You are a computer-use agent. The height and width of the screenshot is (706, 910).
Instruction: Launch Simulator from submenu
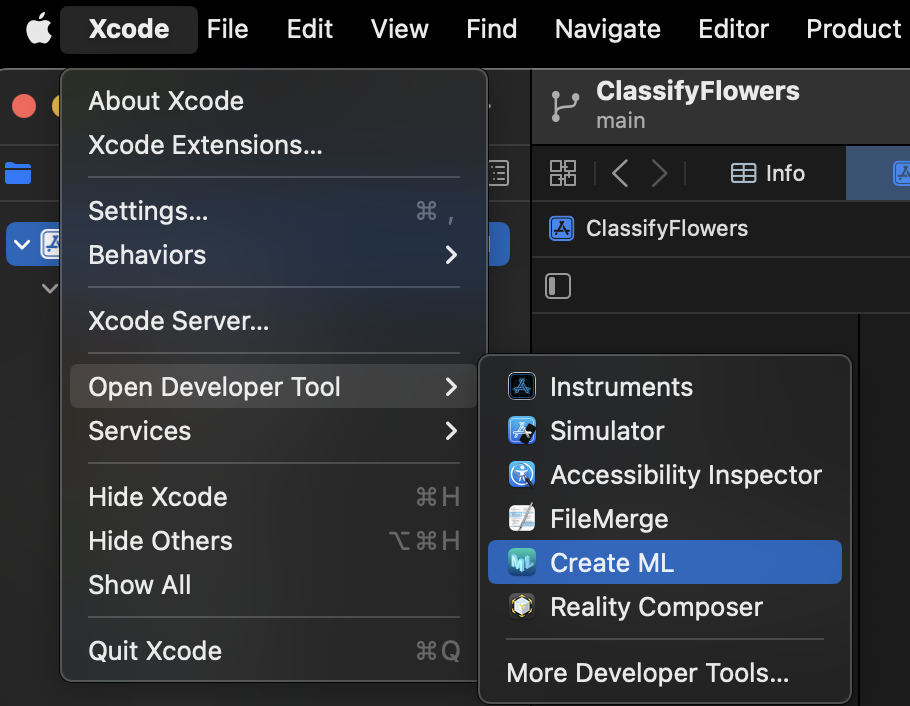tap(665, 431)
